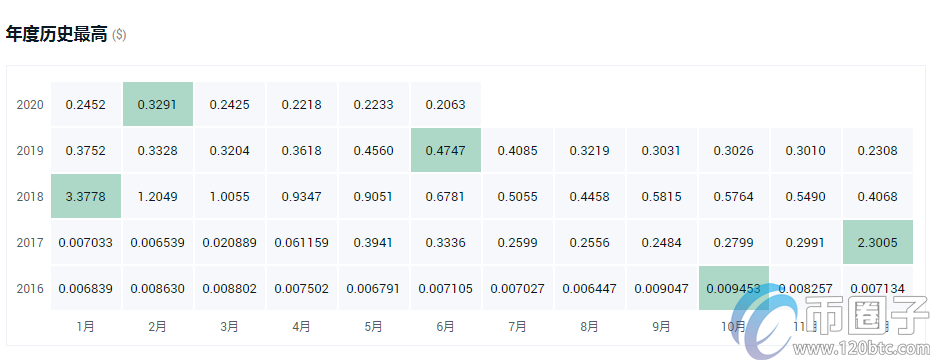Select the 0.061159 cell in the 2017 row

pos(301,243)
